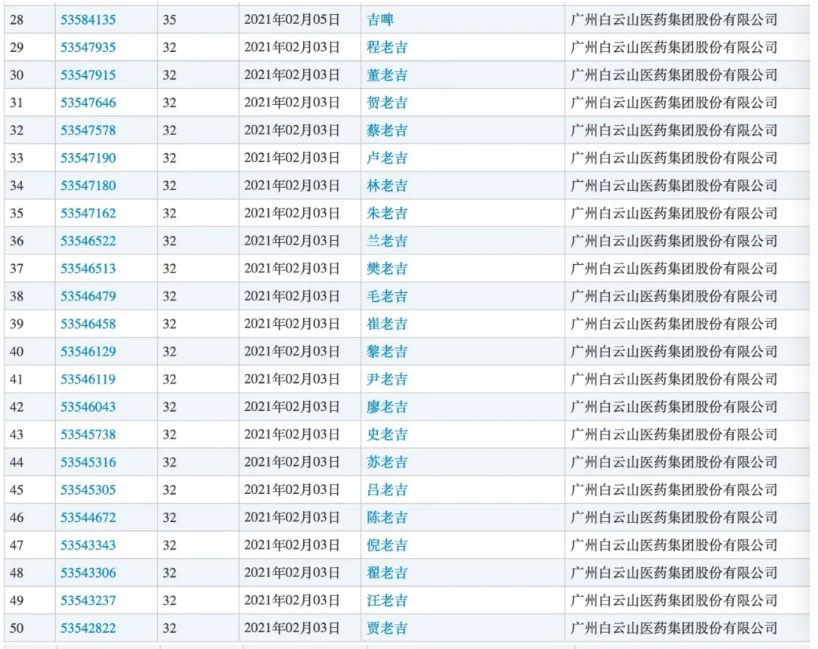Click application number 53544672
Image resolution: width=818 pixels, height=649 pixels.
[88, 518]
